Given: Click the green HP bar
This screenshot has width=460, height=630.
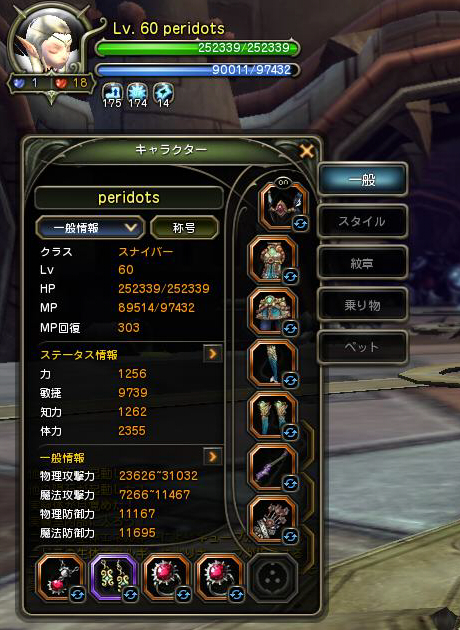Looking at the screenshot, I should tap(197, 48).
